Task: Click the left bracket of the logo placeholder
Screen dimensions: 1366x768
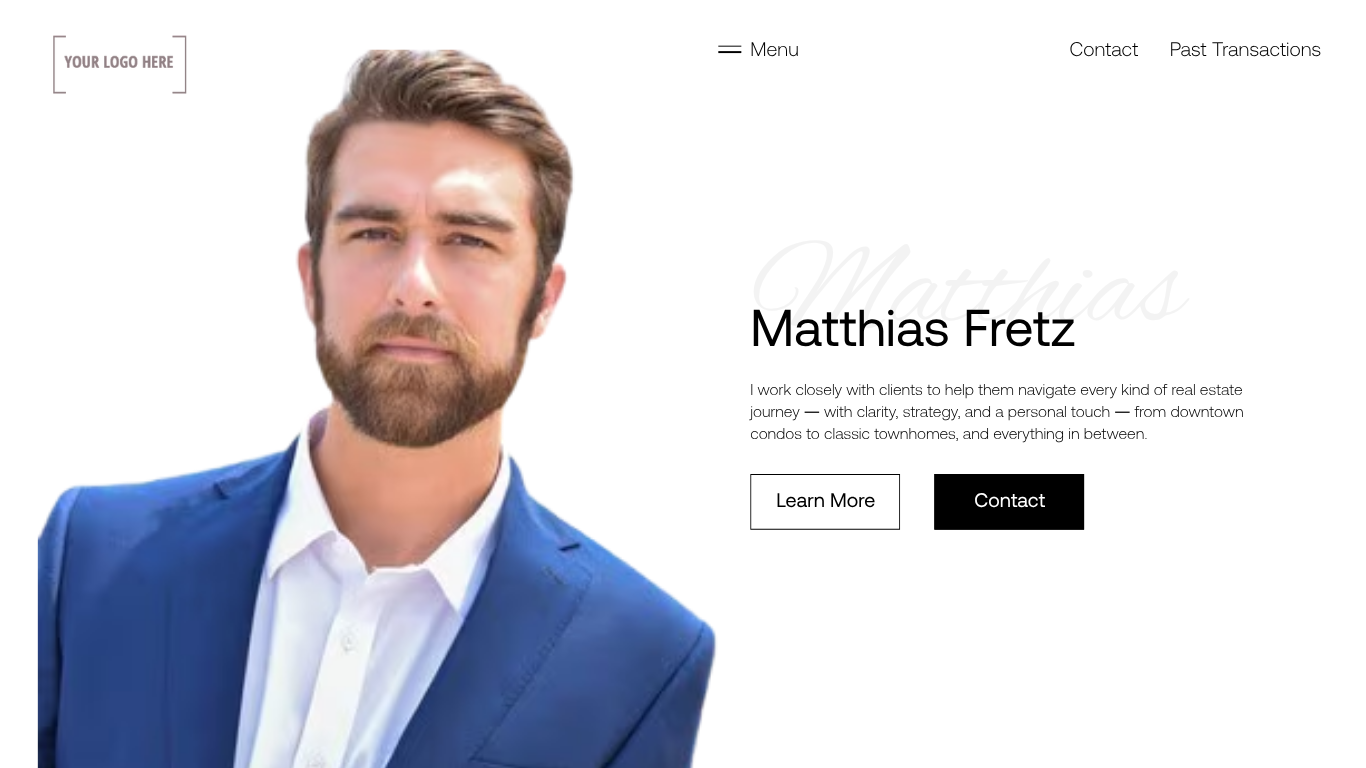Action: pos(58,64)
